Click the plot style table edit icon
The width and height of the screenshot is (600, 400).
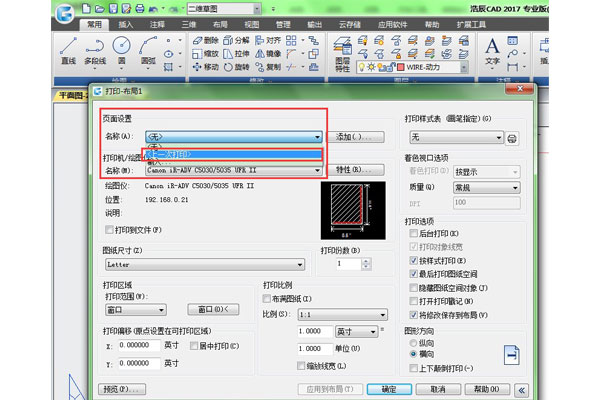513,137
